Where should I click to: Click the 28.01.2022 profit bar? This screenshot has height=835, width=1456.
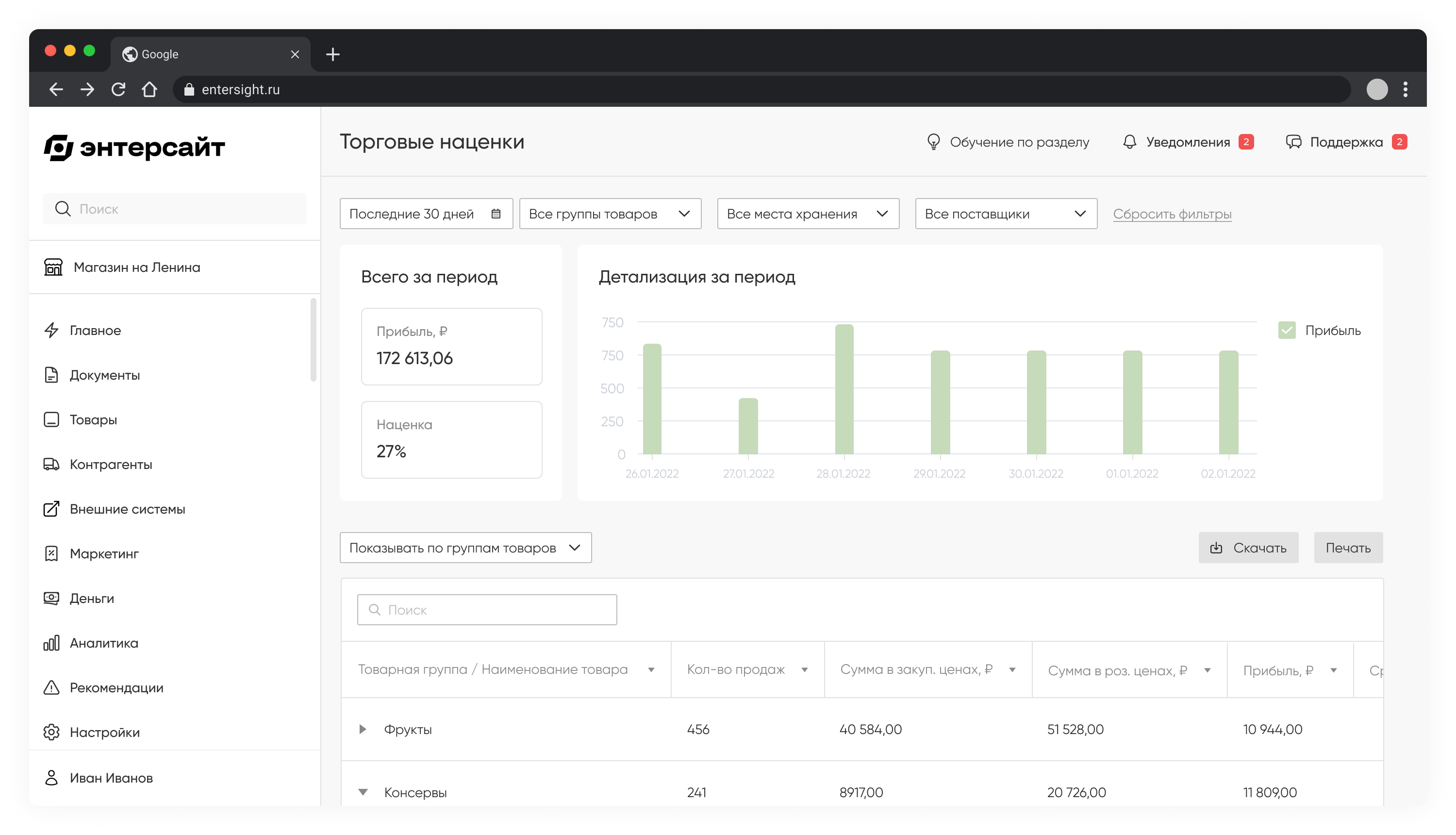(844, 389)
